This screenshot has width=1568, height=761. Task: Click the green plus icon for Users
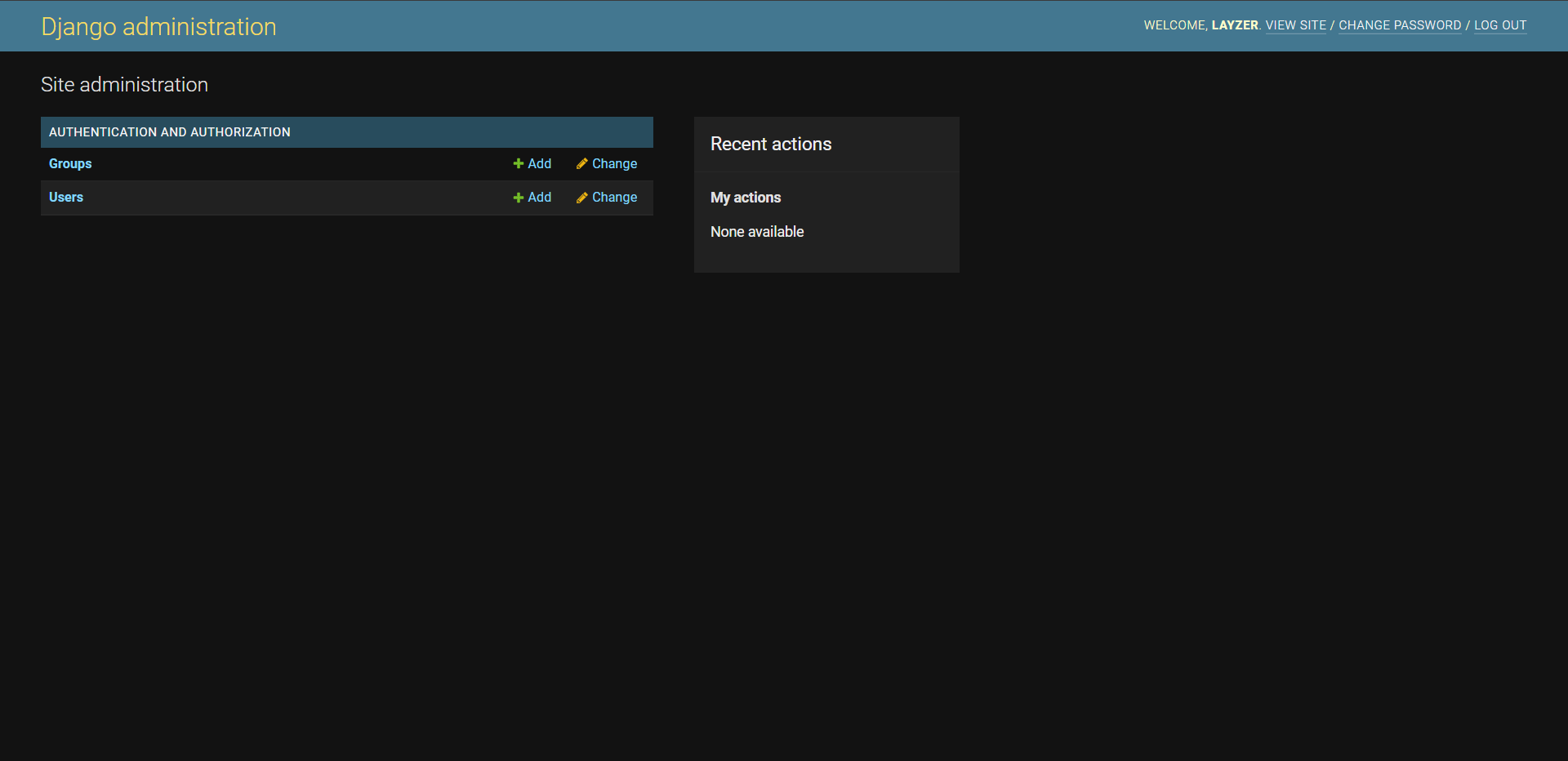[518, 198]
